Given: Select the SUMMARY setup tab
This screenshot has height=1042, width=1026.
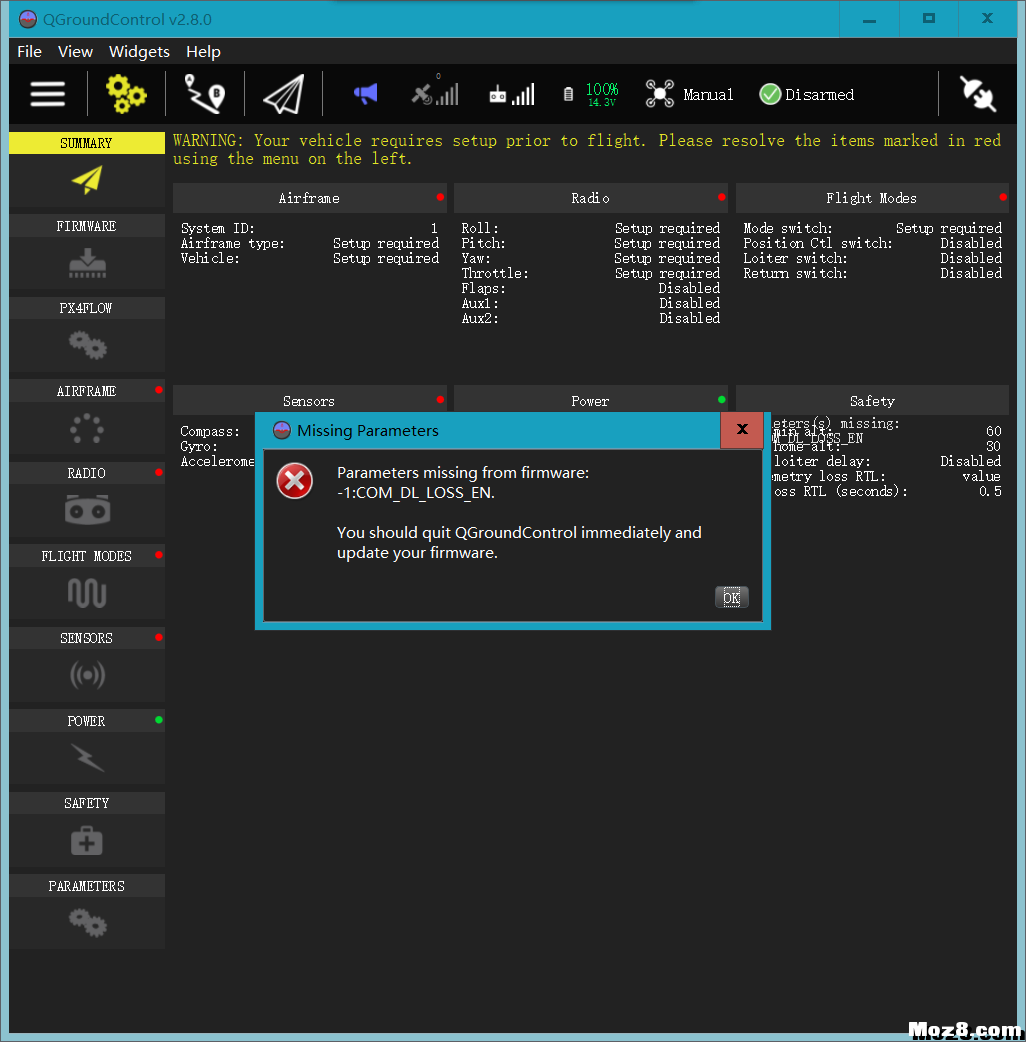Looking at the screenshot, I should pyautogui.click(x=86, y=143).
